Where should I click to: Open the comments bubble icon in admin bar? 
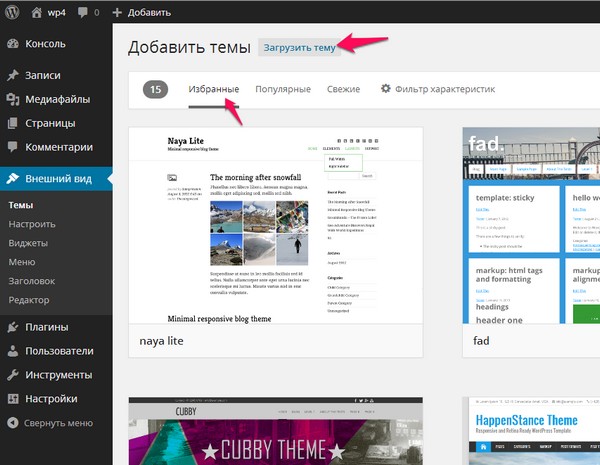click(x=82, y=13)
